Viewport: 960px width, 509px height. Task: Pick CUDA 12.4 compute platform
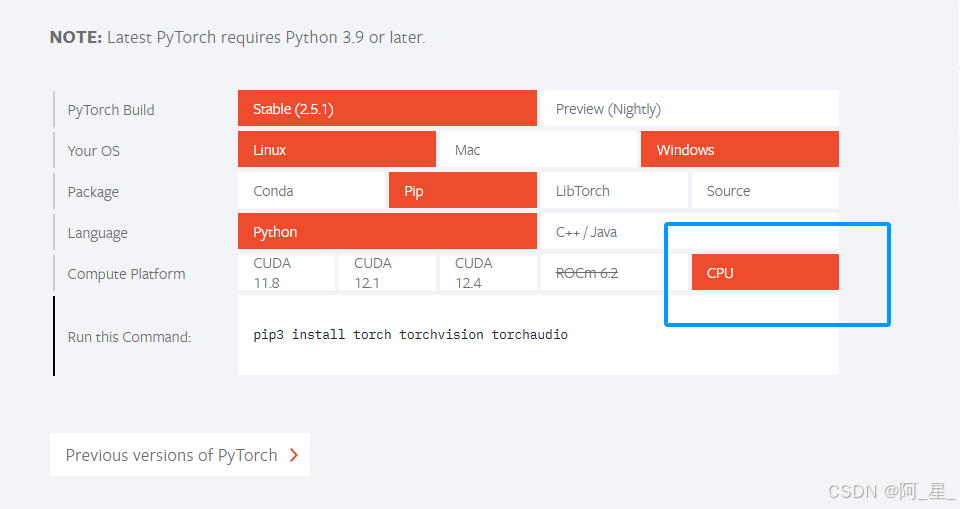tap(488, 273)
